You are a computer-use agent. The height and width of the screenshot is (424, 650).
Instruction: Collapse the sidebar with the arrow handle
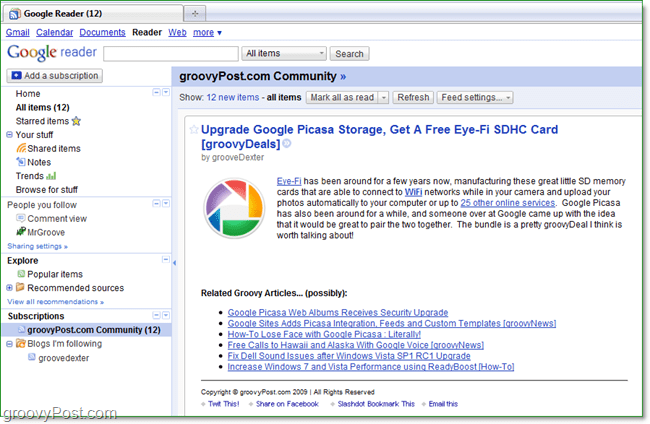(175, 263)
